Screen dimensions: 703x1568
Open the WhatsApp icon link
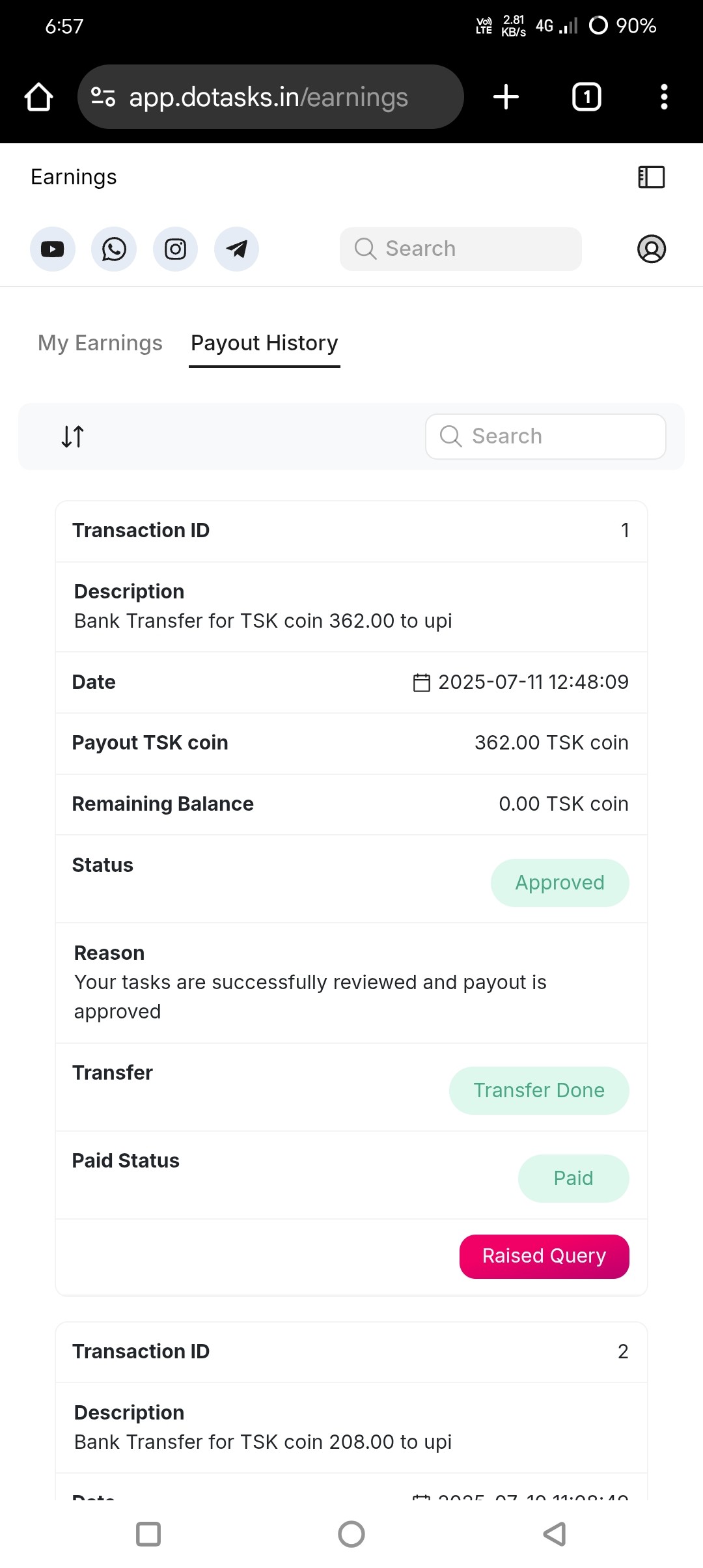click(114, 249)
